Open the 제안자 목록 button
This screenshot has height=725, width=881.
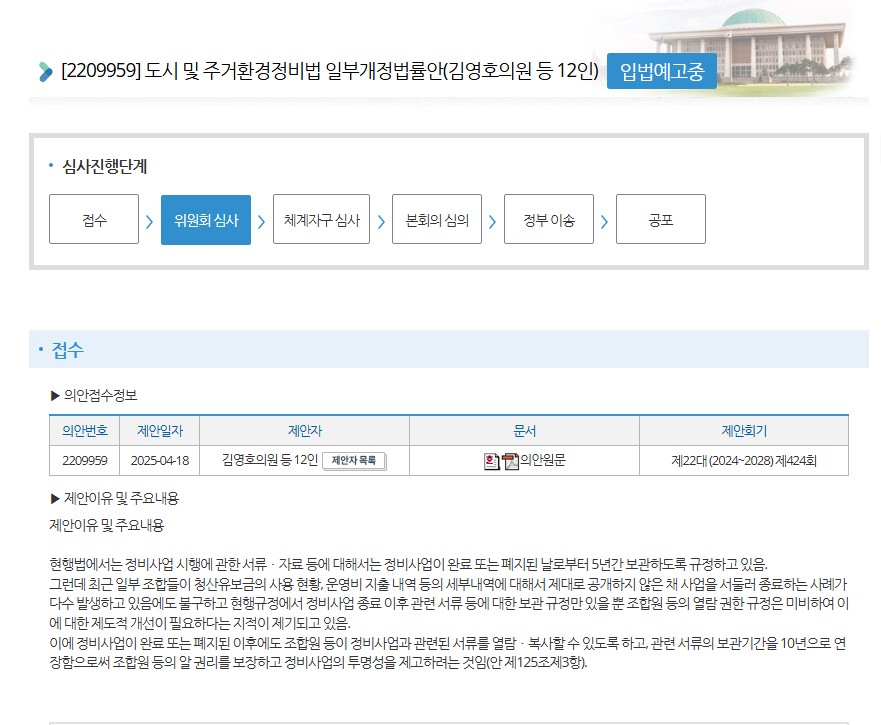(356, 460)
